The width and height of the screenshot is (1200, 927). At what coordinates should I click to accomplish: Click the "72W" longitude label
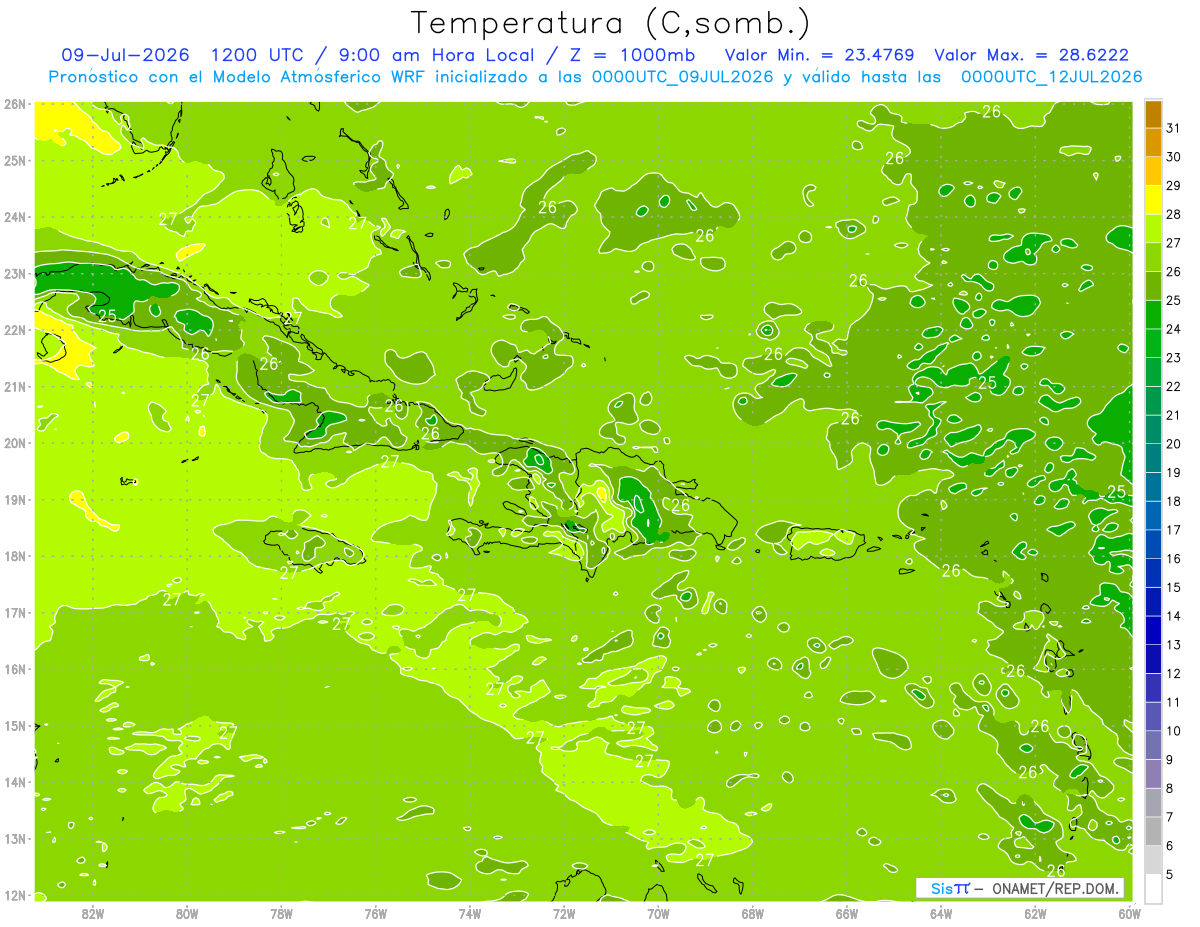pyautogui.click(x=564, y=913)
